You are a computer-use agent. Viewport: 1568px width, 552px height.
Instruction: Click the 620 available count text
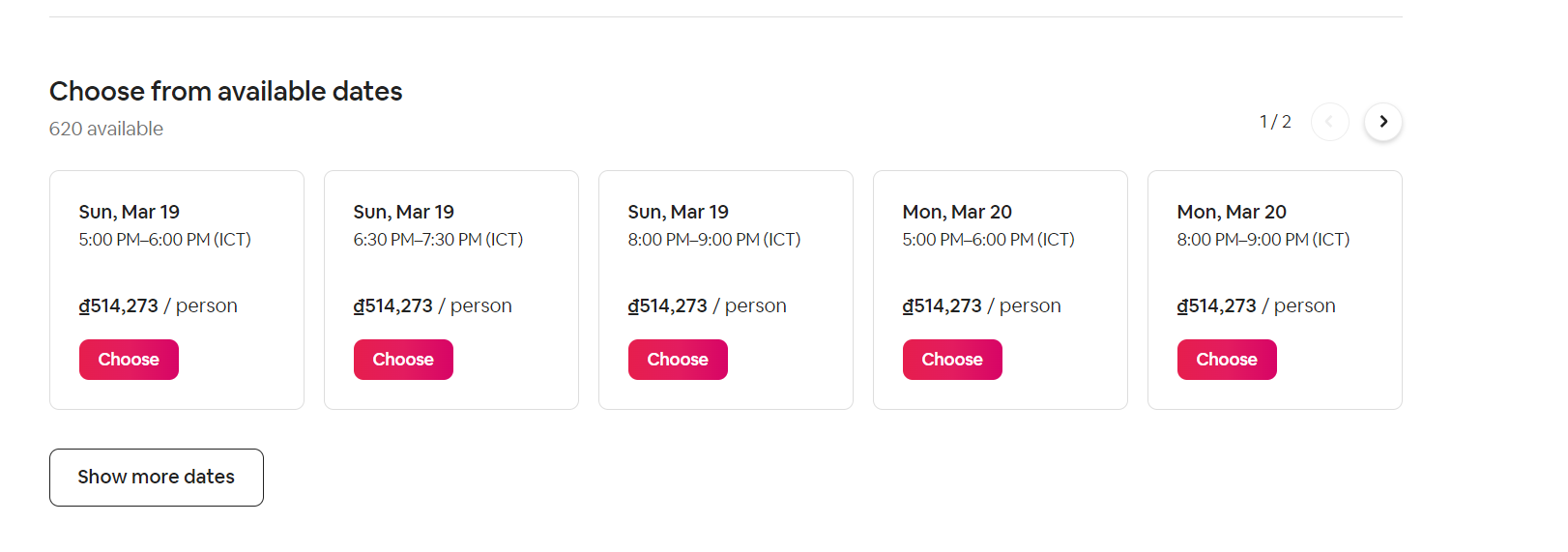[106, 129]
